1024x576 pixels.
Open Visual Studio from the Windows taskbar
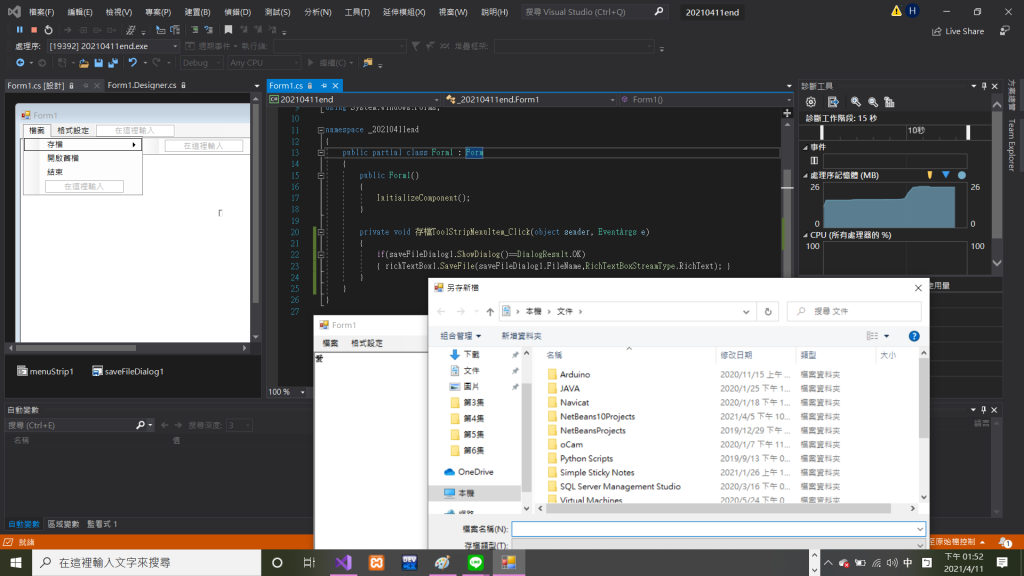[344, 562]
